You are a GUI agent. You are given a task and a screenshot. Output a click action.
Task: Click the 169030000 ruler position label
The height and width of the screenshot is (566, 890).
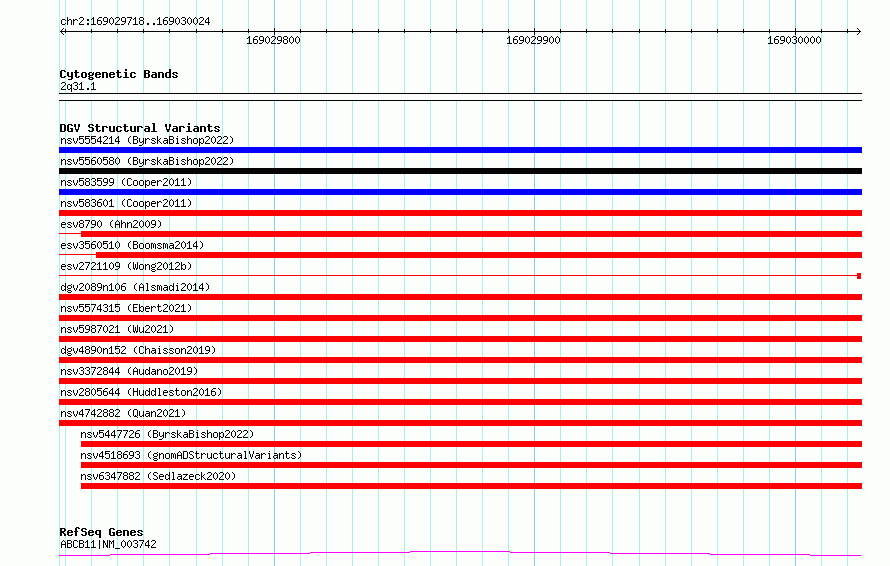[794, 40]
